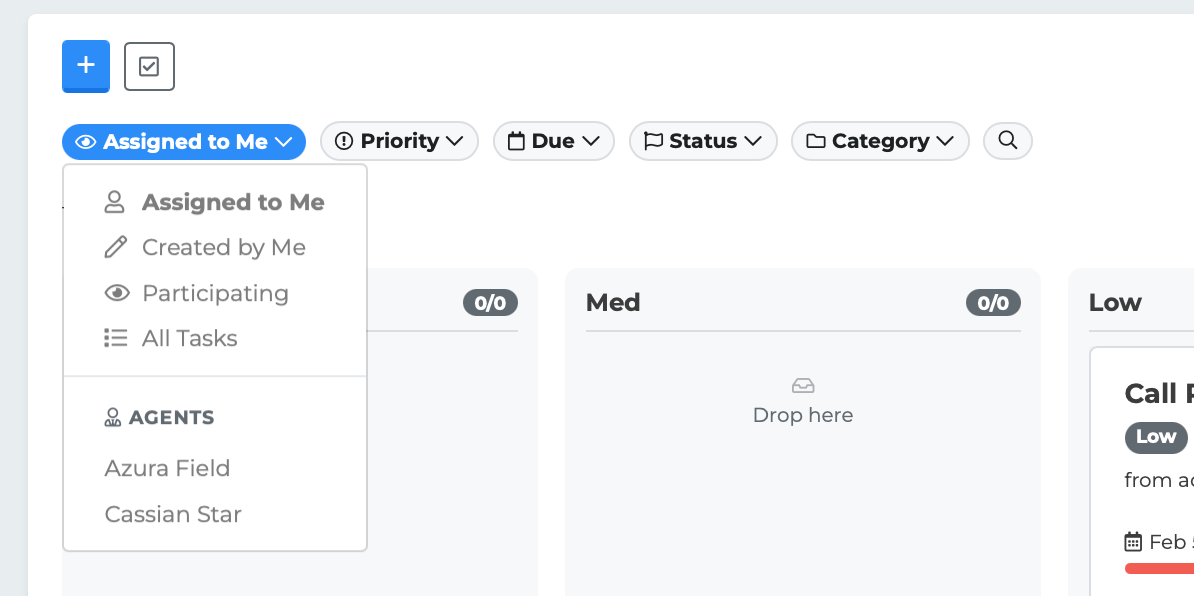Click the calendar icon on the Low task card
The image size is (1194, 596).
(x=1133, y=542)
